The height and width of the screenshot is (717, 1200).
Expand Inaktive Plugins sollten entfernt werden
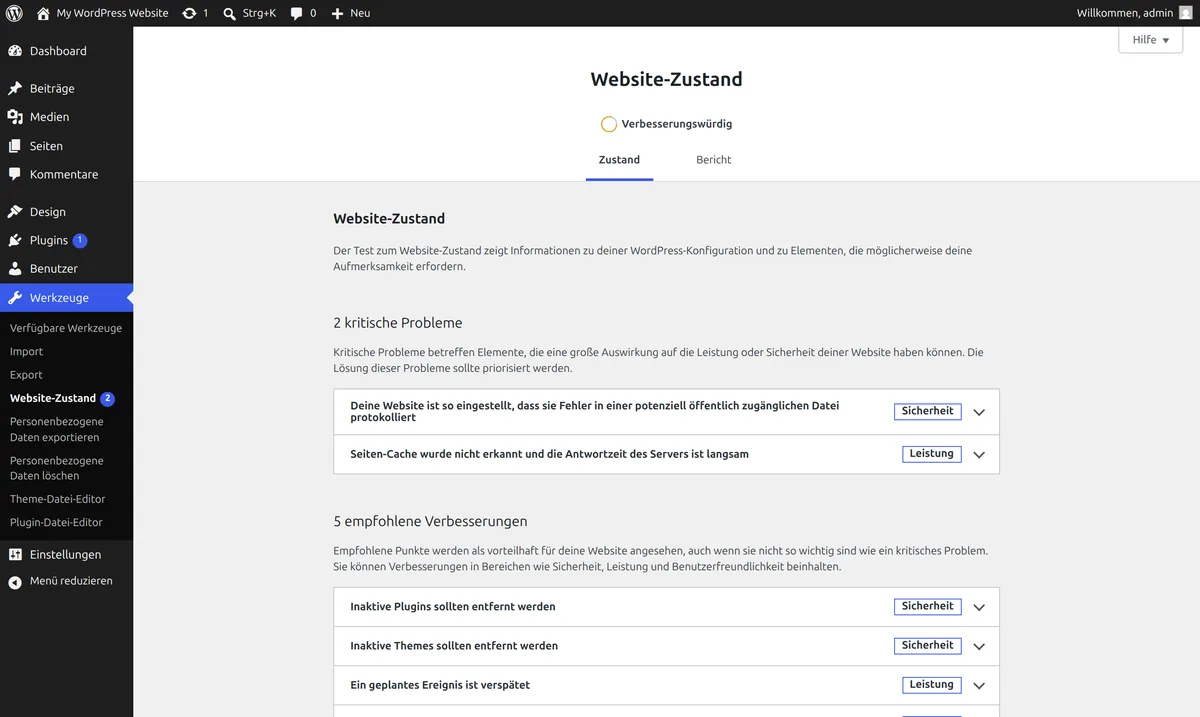point(666,607)
